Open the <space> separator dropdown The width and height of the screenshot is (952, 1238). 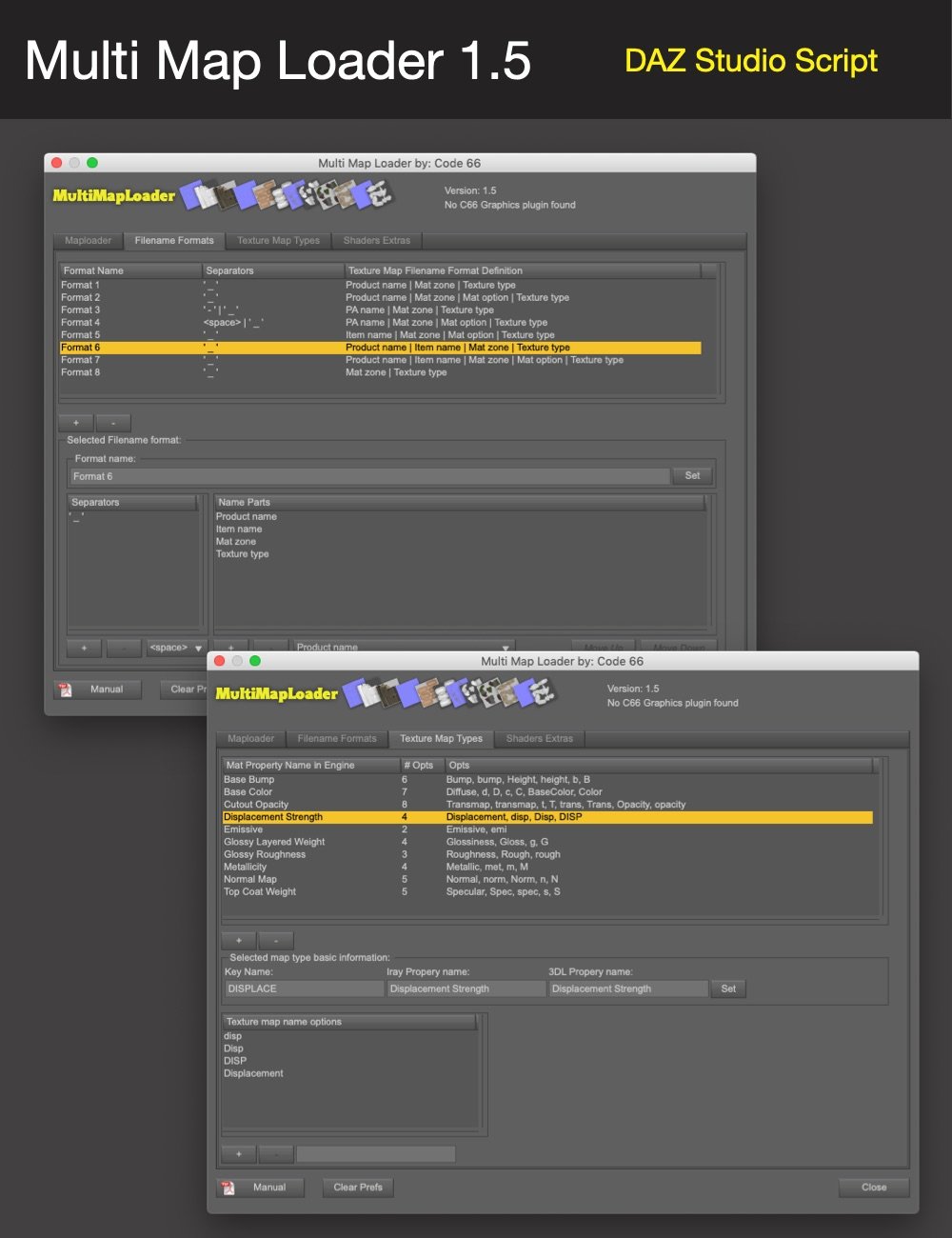coord(176,647)
